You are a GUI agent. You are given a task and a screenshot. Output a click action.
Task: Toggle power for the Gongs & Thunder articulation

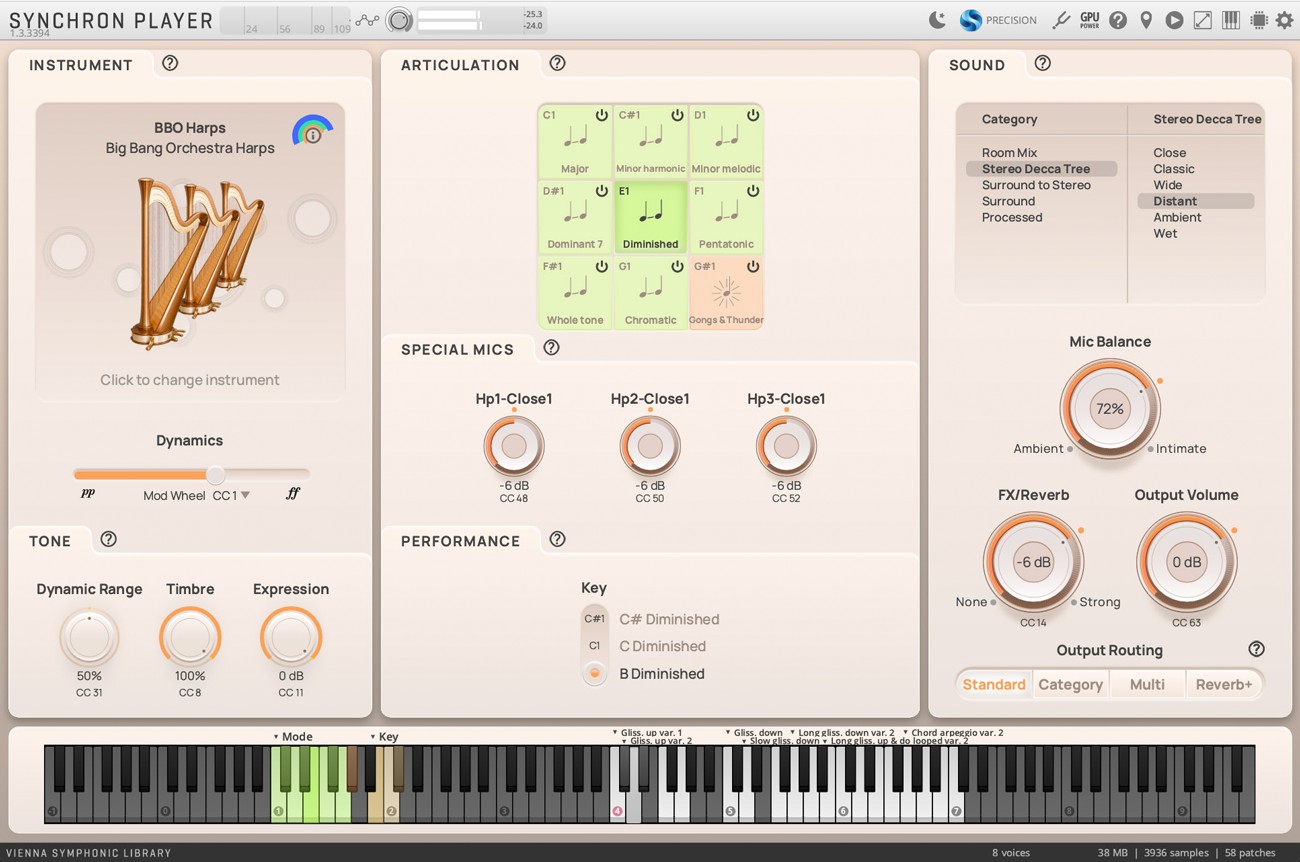coord(753,267)
